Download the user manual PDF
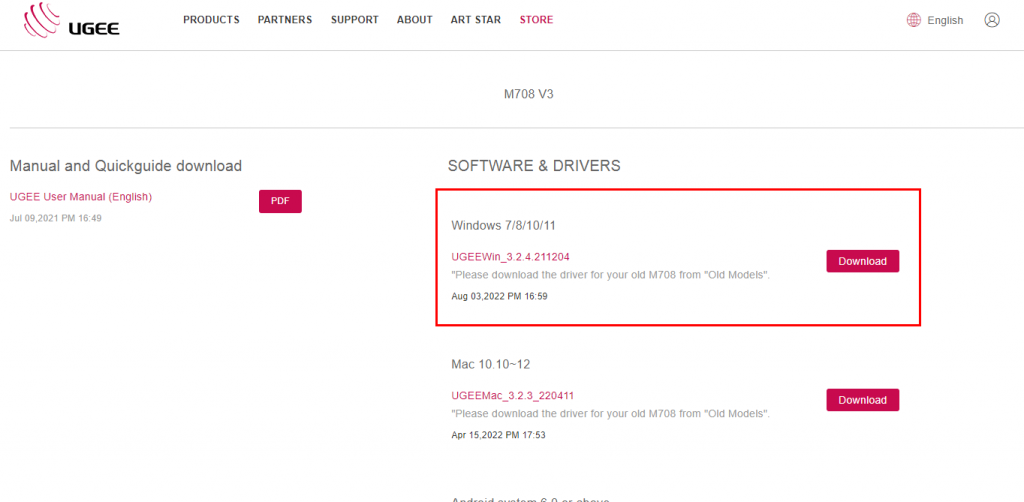Image resolution: width=1024 pixels, height=502 pixels. click(280, 201)
